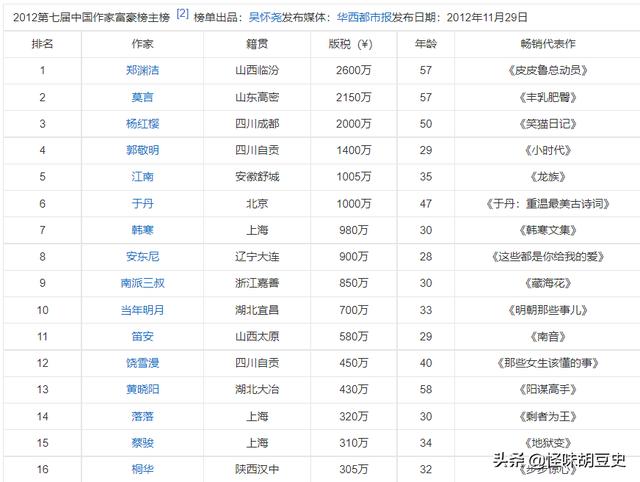640x482 pixels.
Task: Open the link for author 郭敬明
Action: pos(142,150)
